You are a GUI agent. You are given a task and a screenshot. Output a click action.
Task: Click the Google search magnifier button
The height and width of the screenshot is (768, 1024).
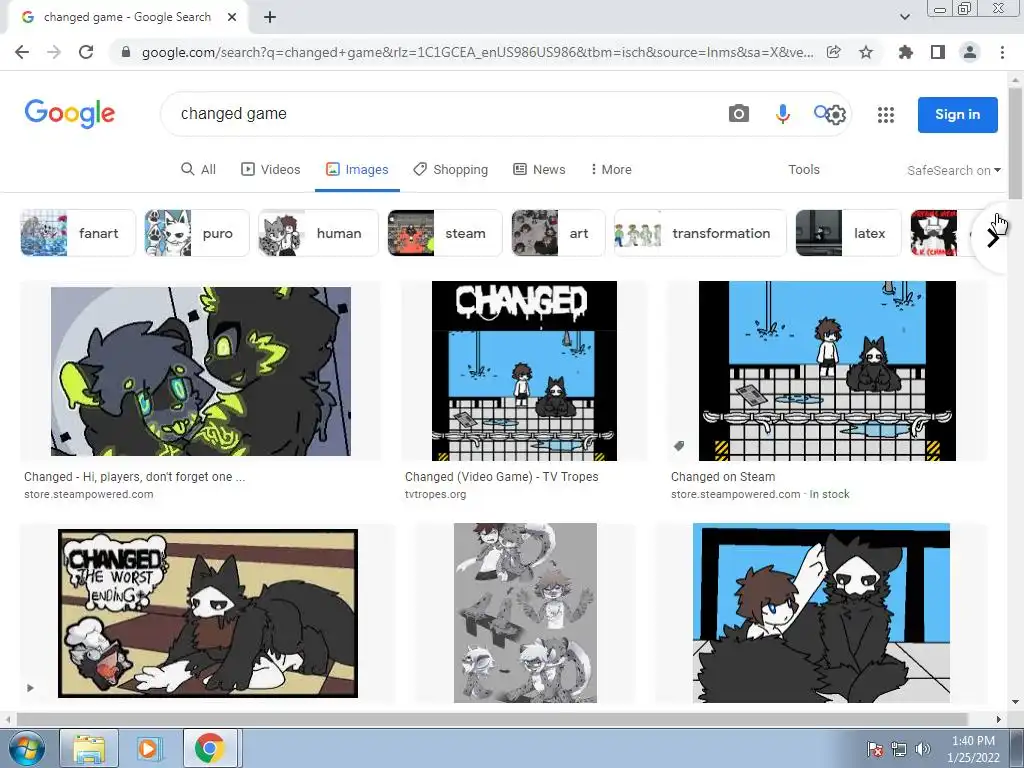click(x=822, y=112)
